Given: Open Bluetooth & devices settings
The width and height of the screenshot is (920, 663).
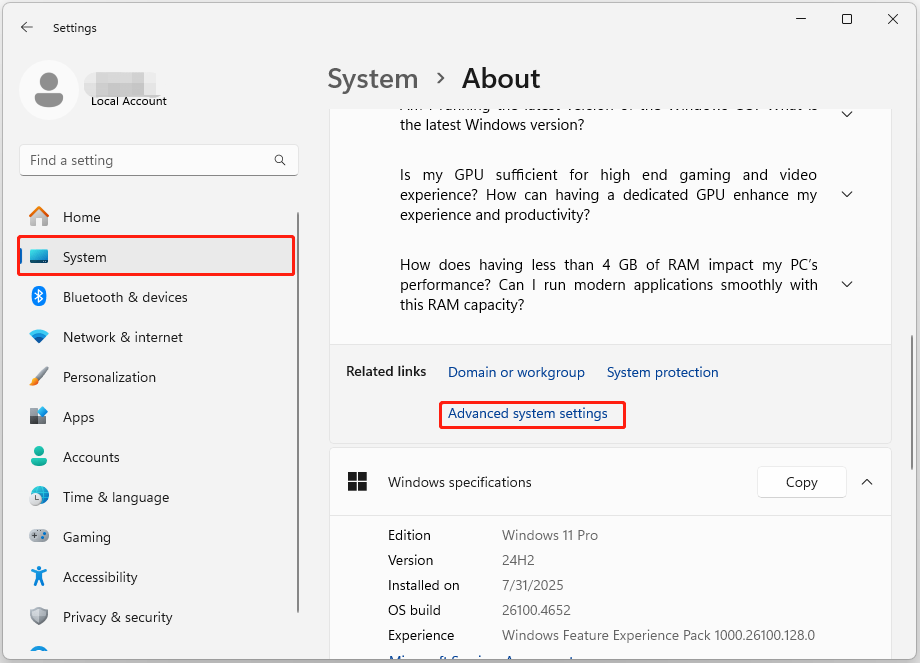Looking at the screenshot, I should [156, 296].
